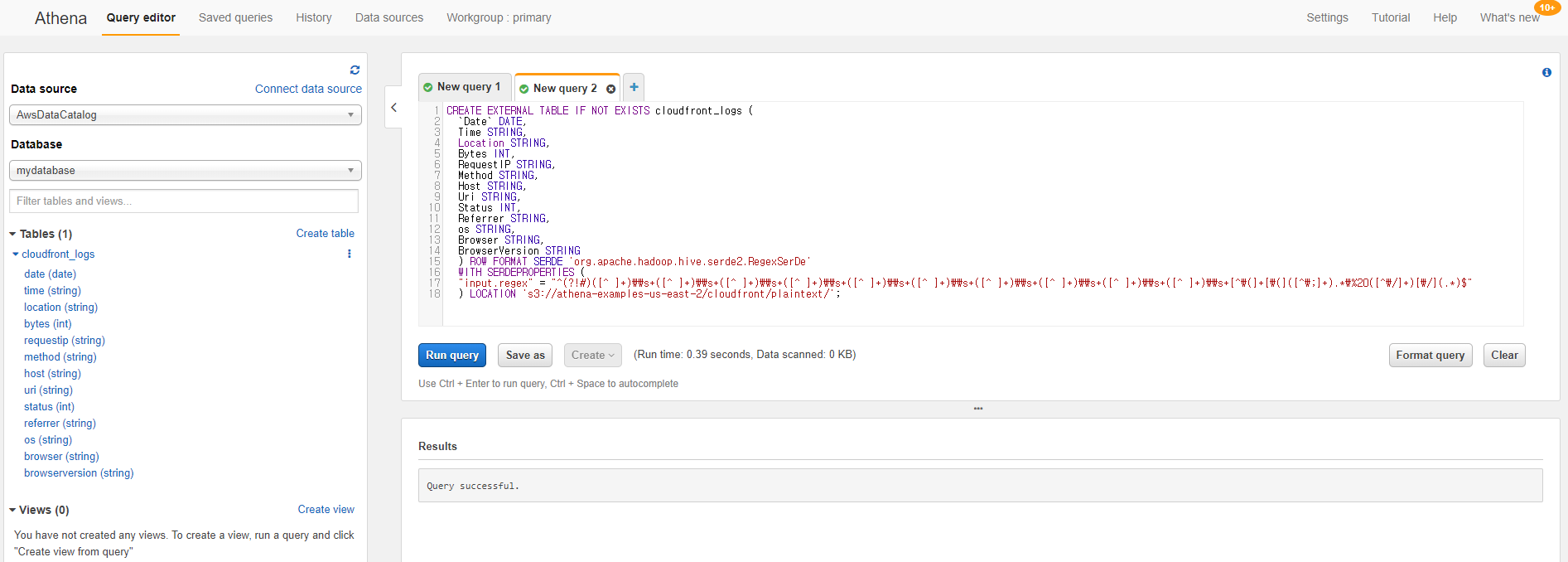Go to the Data sources tab
This screenshot has height=562, width=1568.
[x=389, y=17]
